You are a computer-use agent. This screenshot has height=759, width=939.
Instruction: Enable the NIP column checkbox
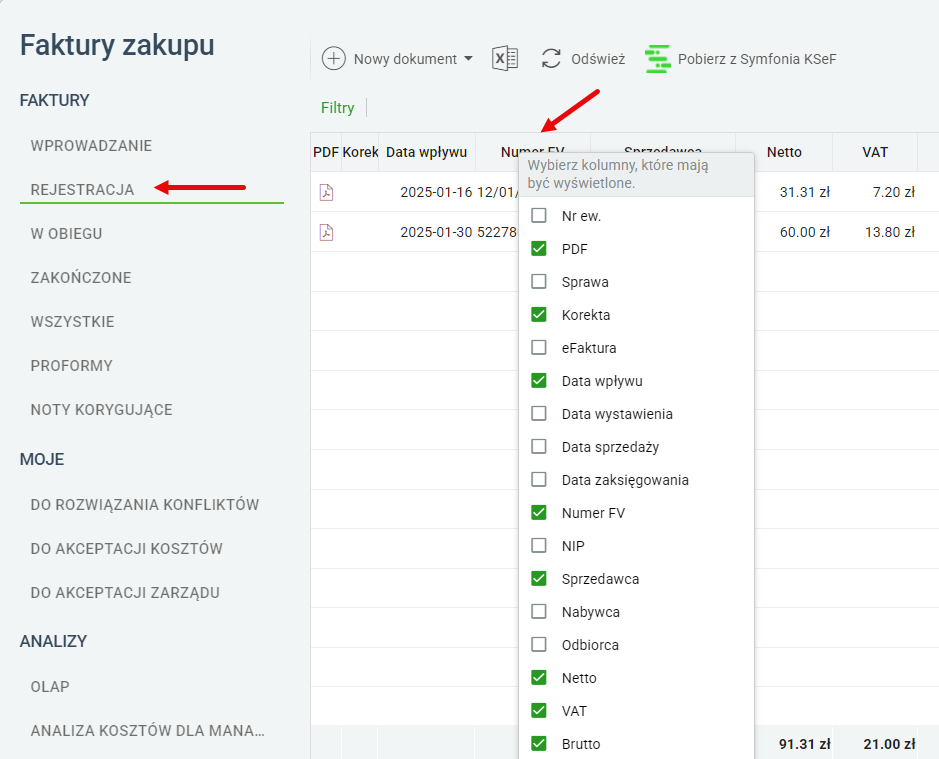[539, 545]
